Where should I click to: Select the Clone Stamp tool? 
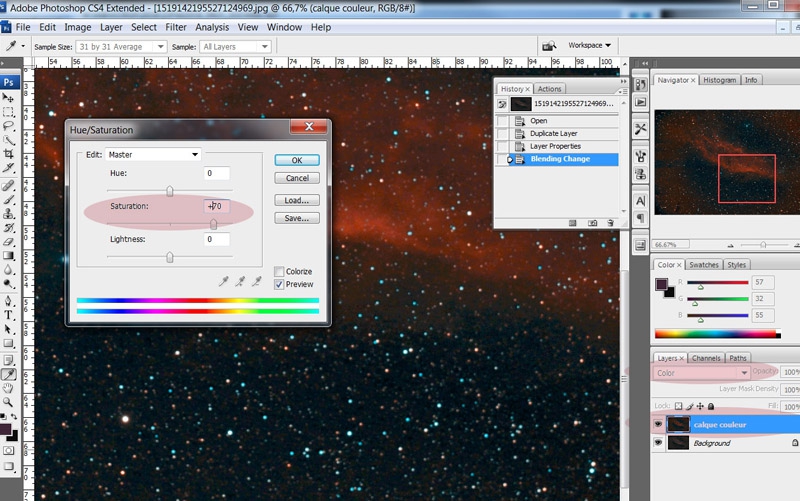pyautogui.click(x=8, y=214)
